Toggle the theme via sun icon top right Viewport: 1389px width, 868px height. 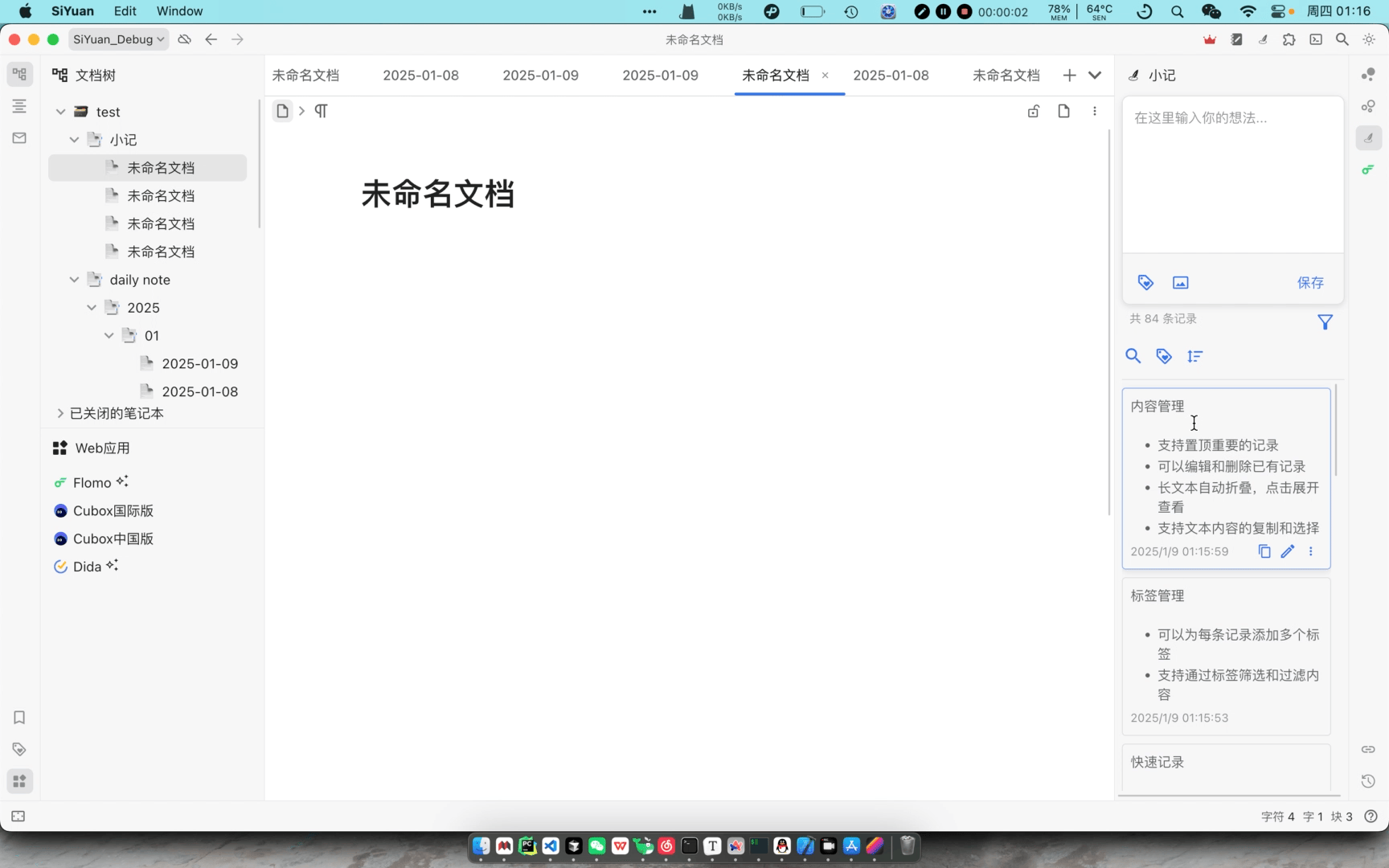[x=1370, y=39]
